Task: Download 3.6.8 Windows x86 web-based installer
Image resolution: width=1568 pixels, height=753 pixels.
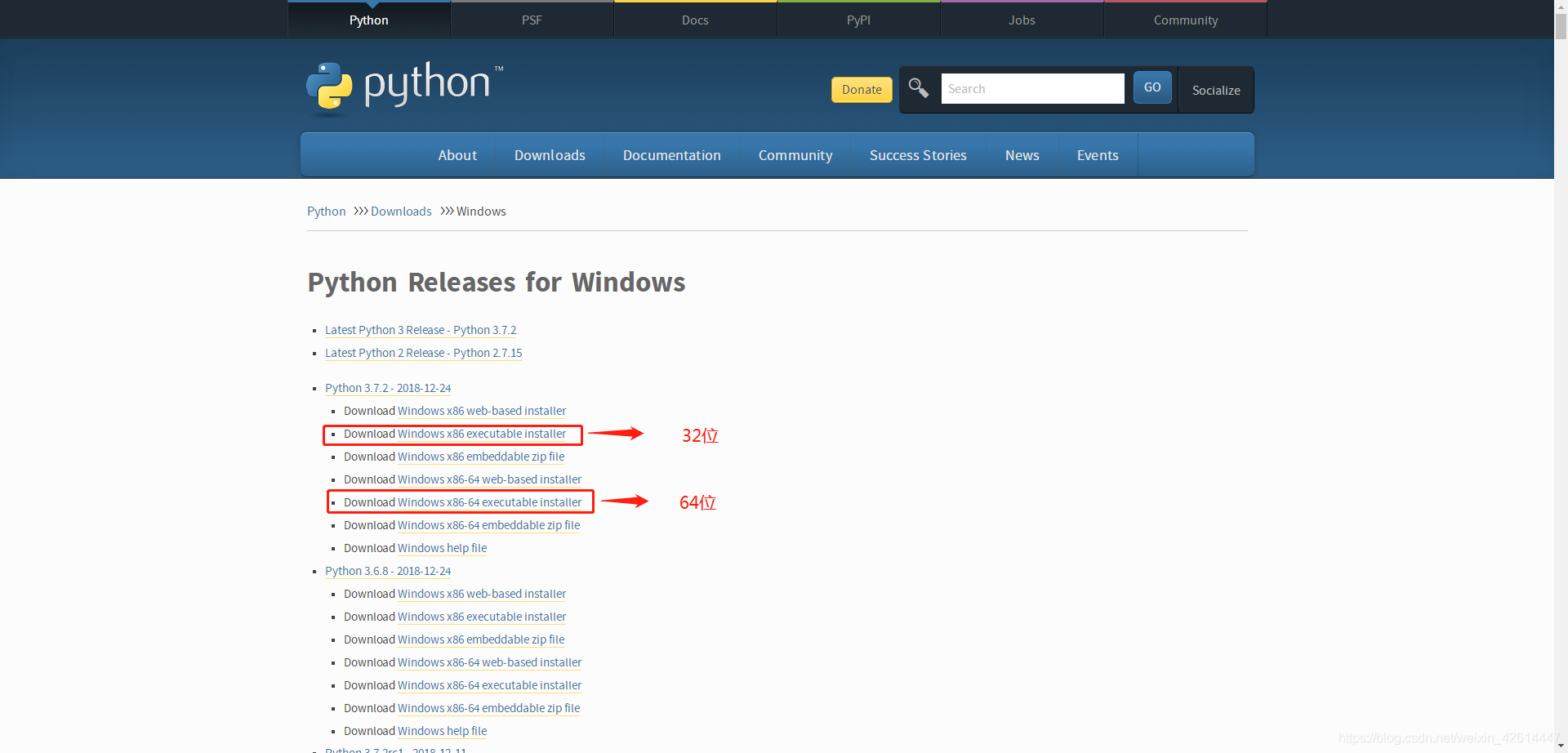Action: point(482,594)
